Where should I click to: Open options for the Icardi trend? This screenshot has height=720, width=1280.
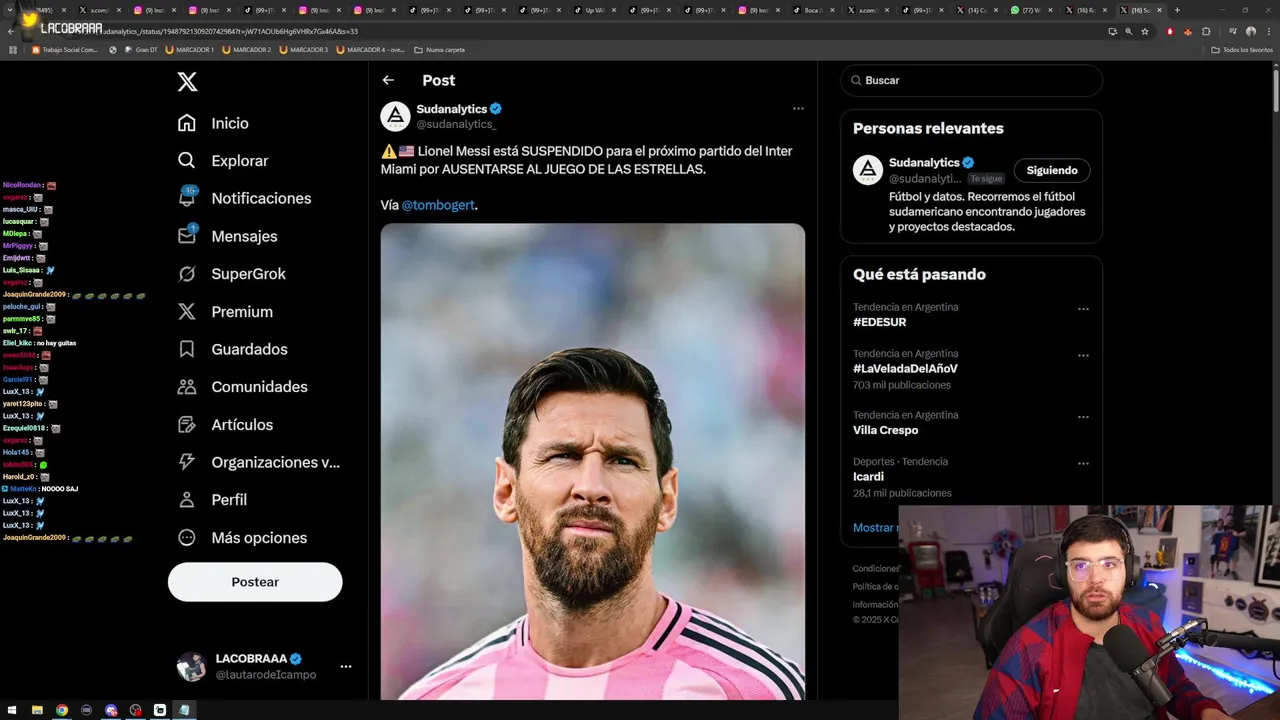1083,463
